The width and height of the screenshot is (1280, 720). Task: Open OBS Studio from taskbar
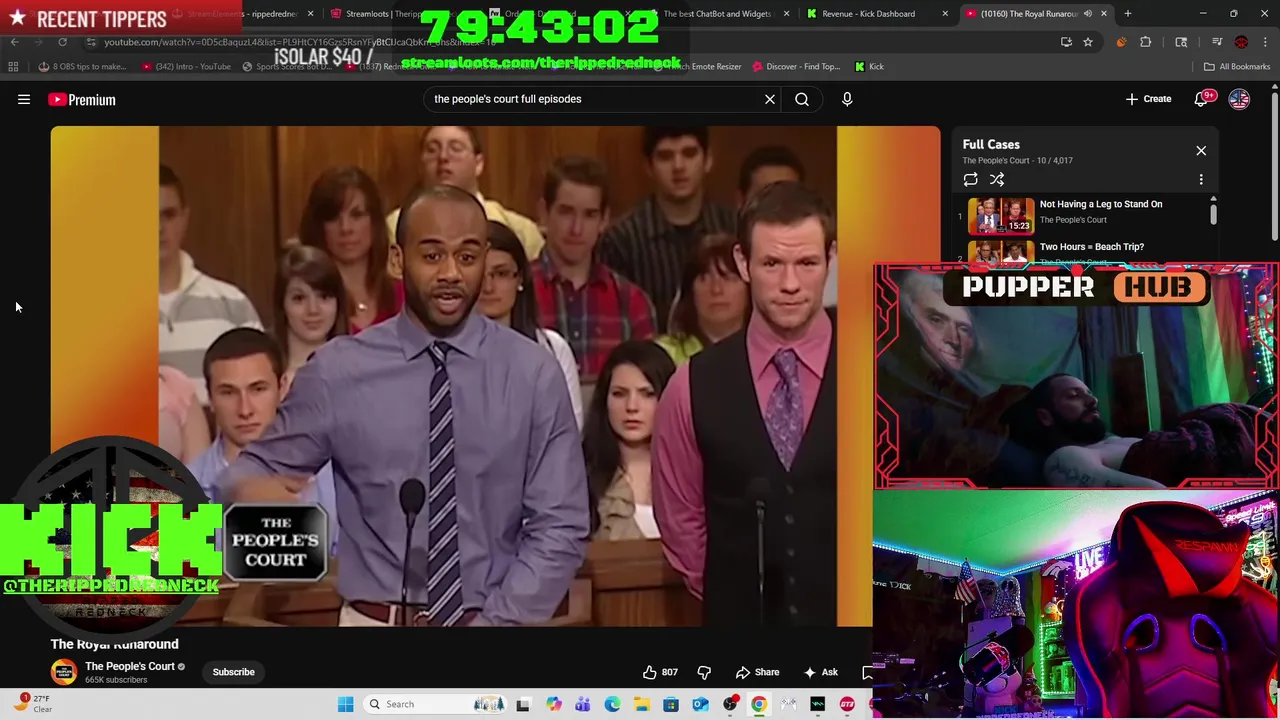click(730, 704)
